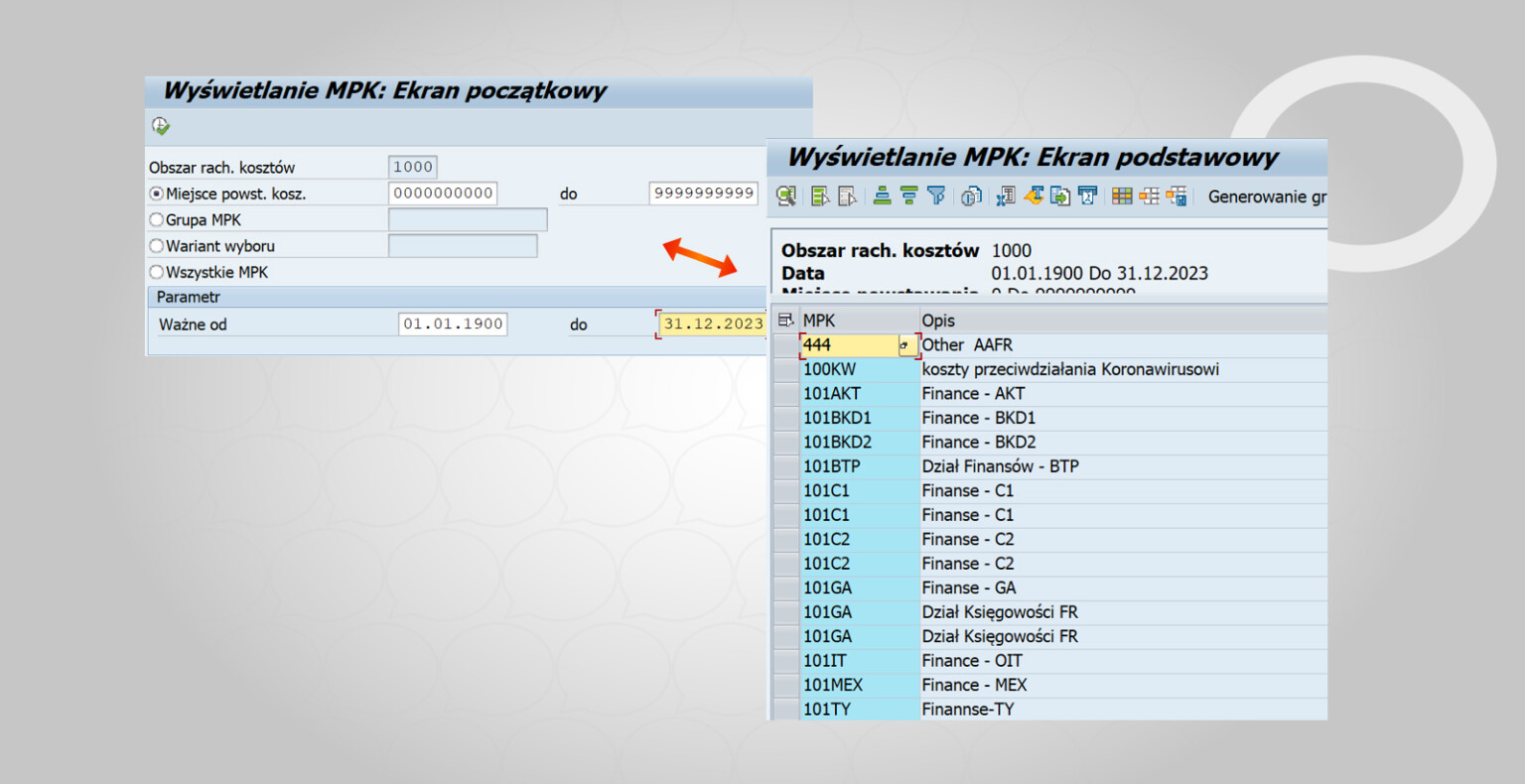The height and width of the screenshot is (784, 1525).
Task: Run the report with the Execute icon
Action: [x=160, y=125]
